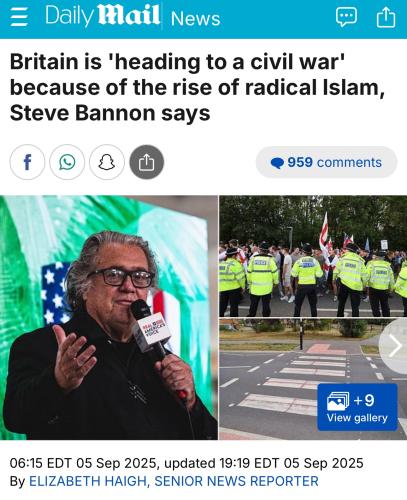Tap the share icon in top header
Image resolution: width=407 pixels, height=500 pixels.
point(386,17)
